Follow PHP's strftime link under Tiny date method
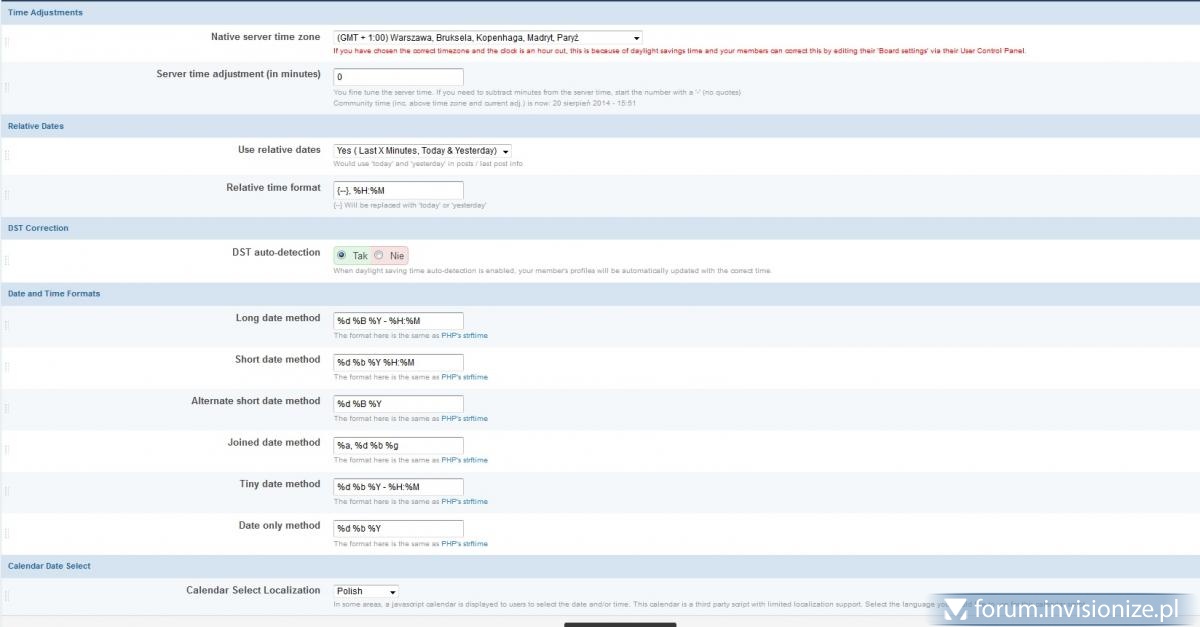The image size is (1200, 627). point(464,501)
